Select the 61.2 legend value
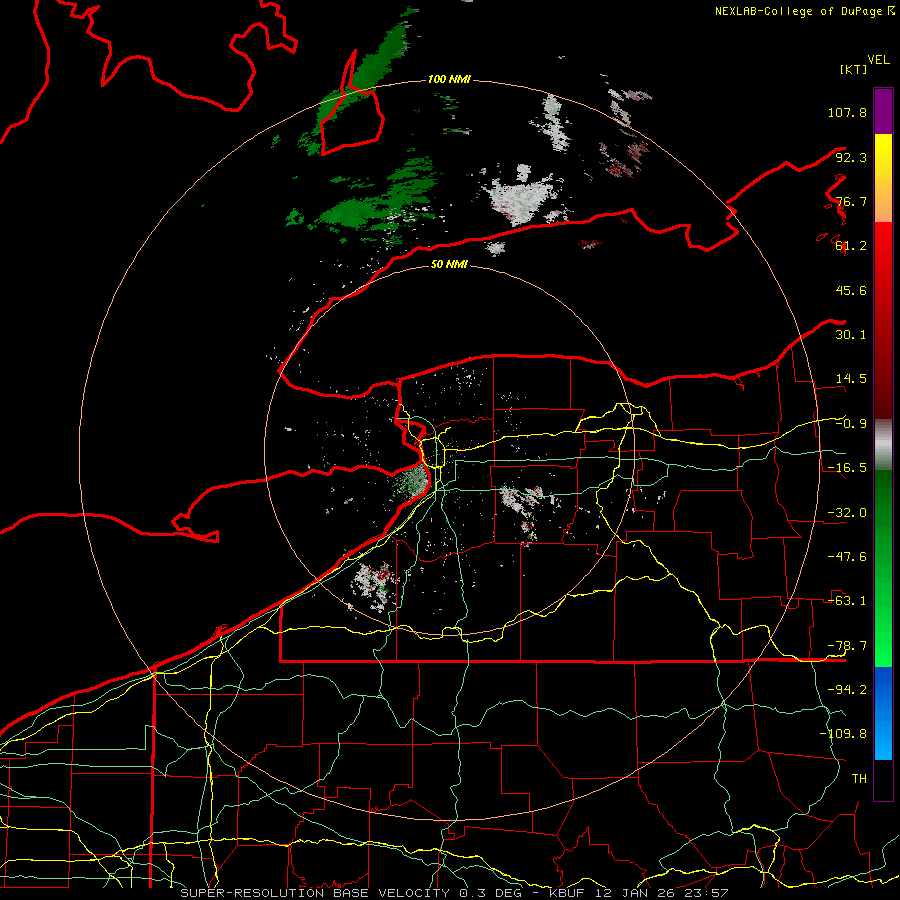This screenshot has width=900, height=900. 851,246
